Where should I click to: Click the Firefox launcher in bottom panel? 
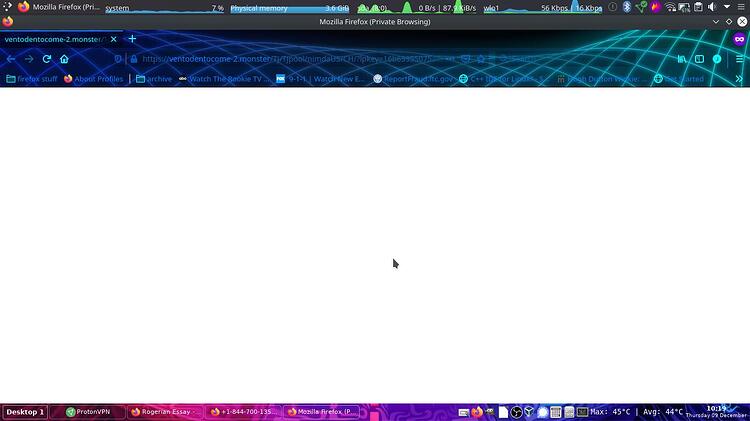pyautogui.click(x=477, y=412)
